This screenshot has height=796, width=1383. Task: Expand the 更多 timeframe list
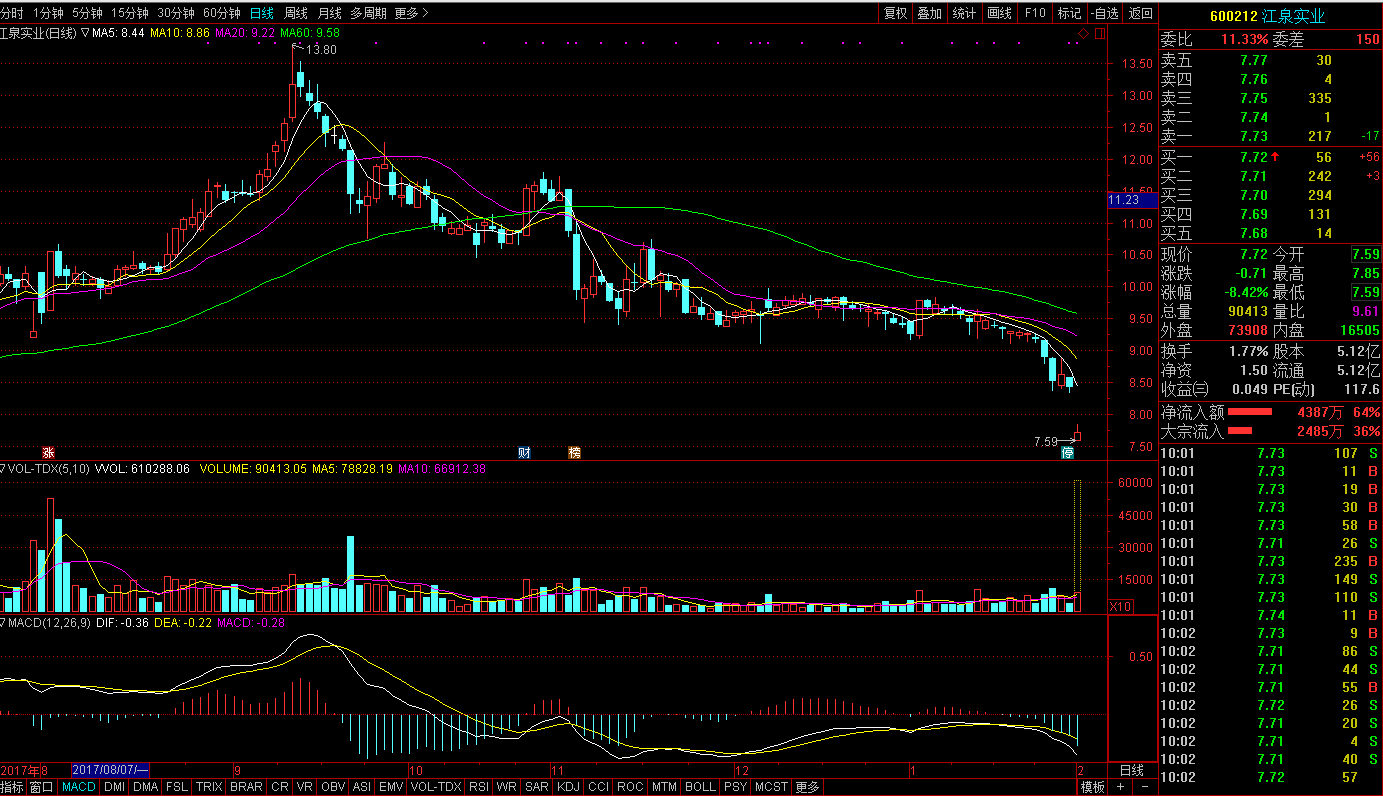click(x=411, y=13)
